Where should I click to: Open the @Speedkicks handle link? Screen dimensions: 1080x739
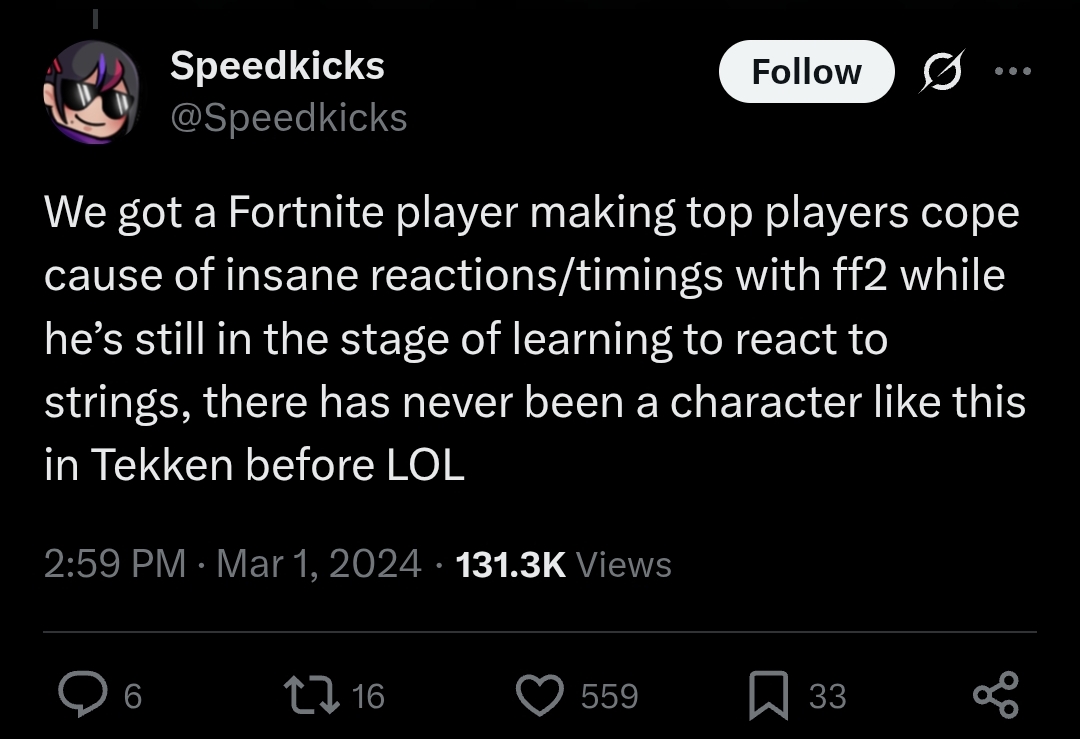[x=289, y=118]
